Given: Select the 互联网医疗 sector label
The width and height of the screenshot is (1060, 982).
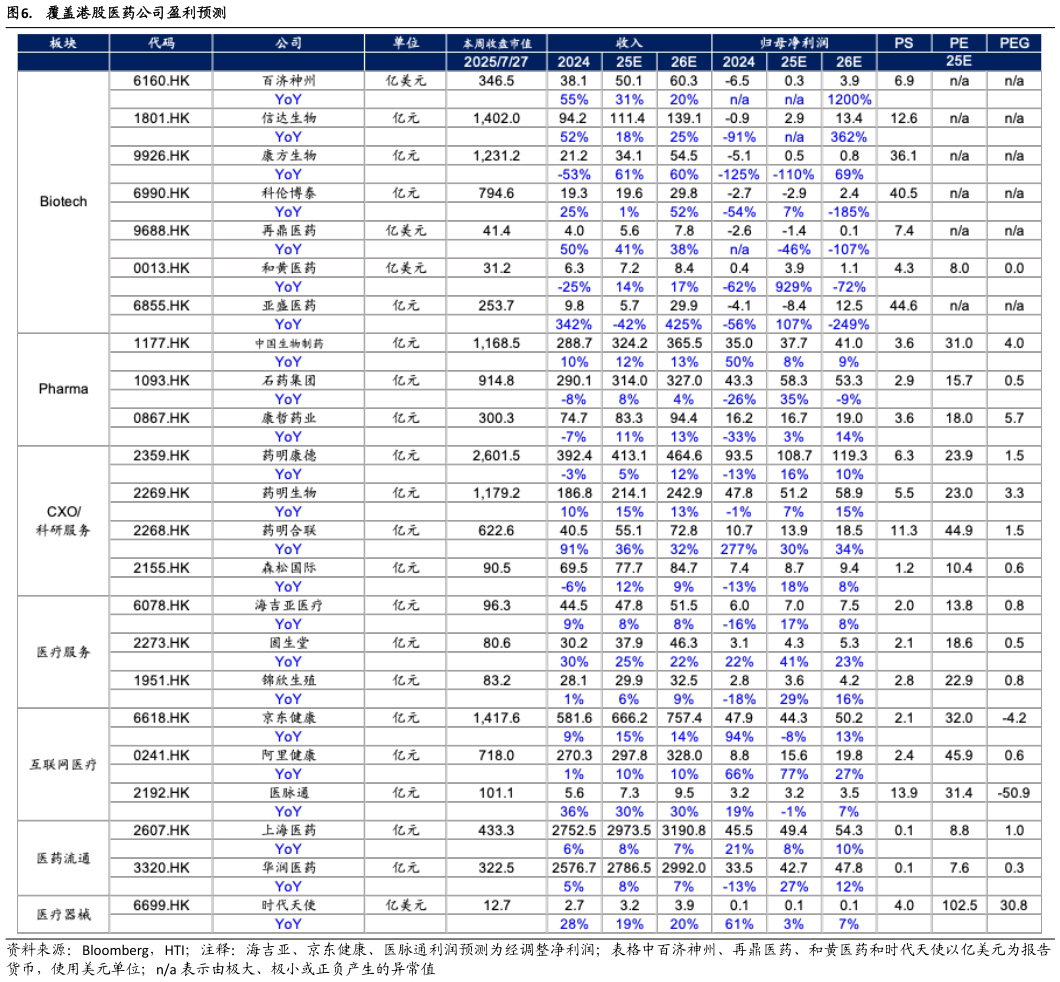Looking at the screenshot, I should [x=63, y=764].
